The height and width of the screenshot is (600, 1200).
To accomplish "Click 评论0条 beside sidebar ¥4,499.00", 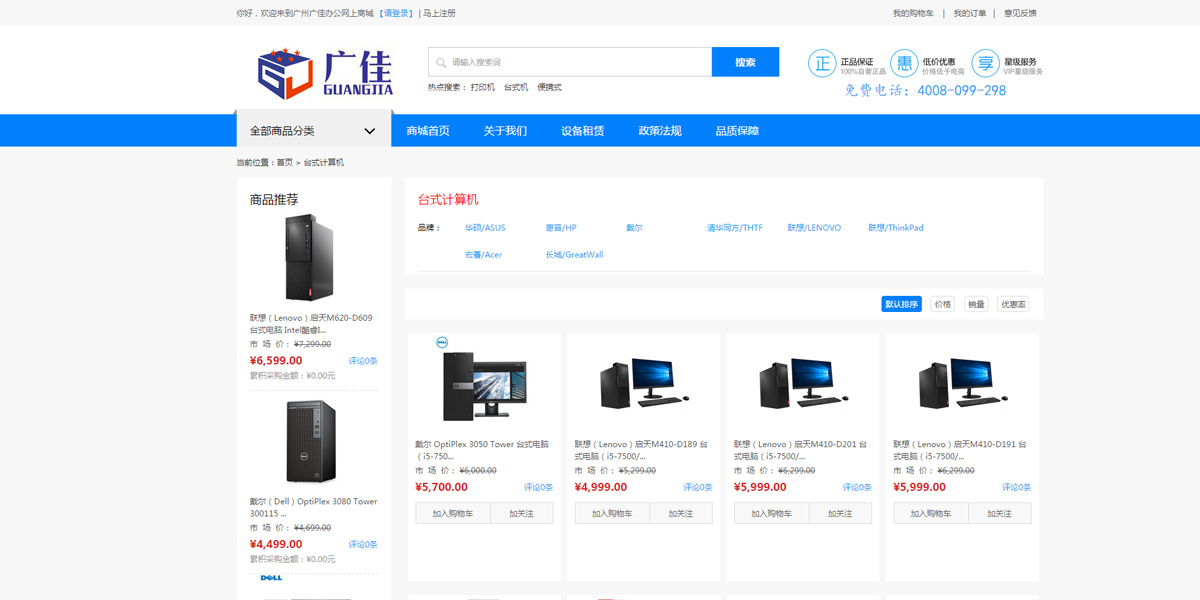I will click(x=363, y=545).
